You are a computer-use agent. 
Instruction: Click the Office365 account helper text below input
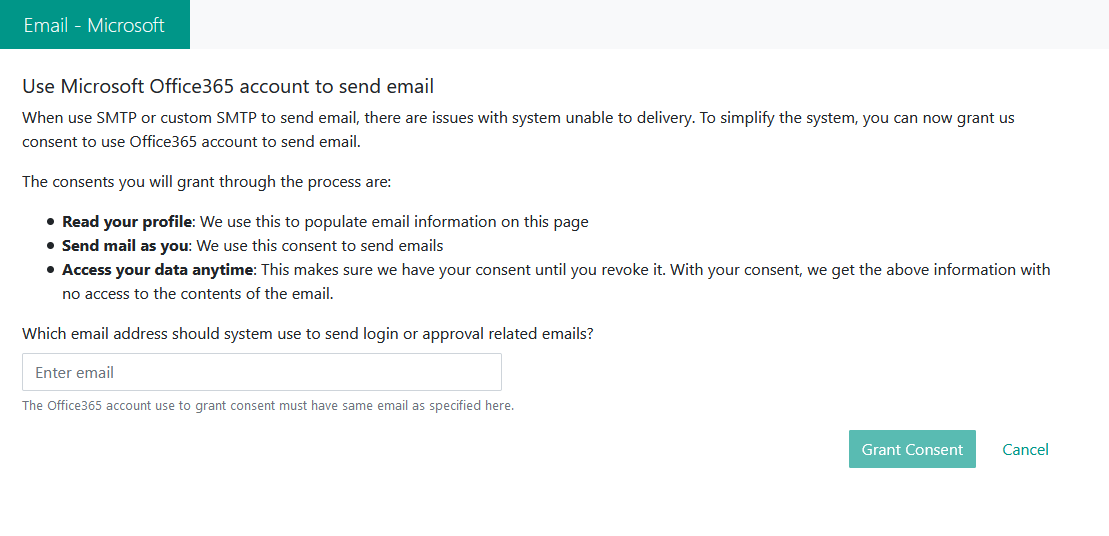268,406
